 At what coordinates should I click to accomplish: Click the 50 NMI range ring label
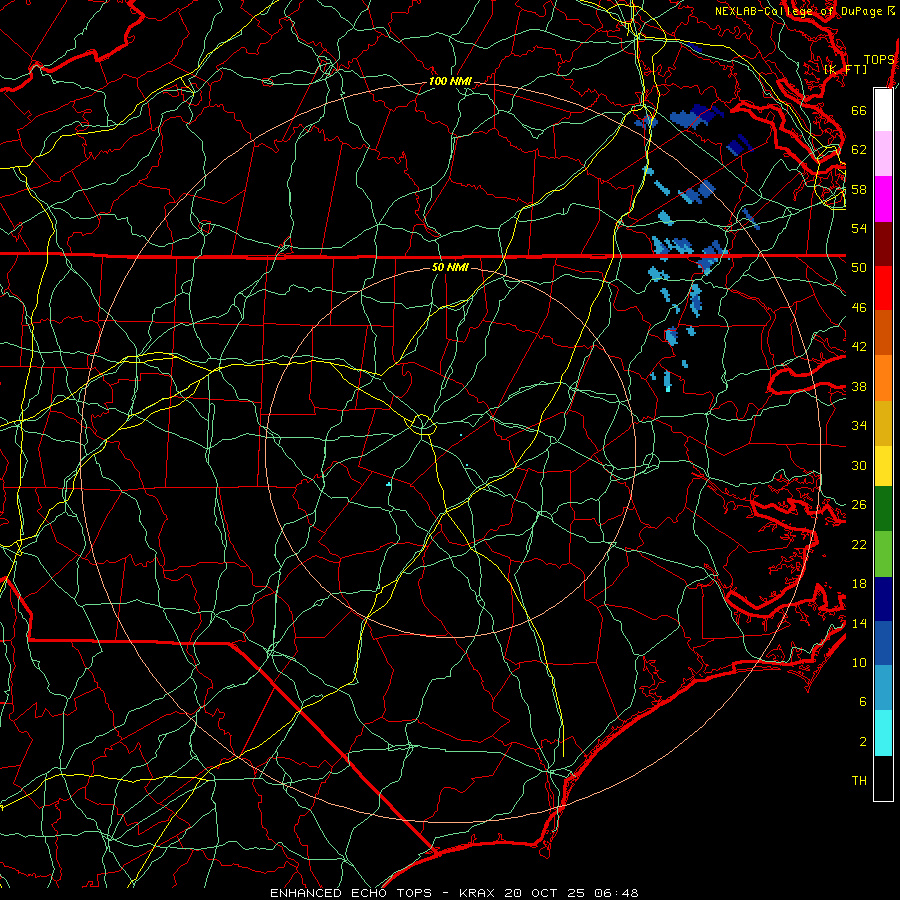tap(450, 267)
